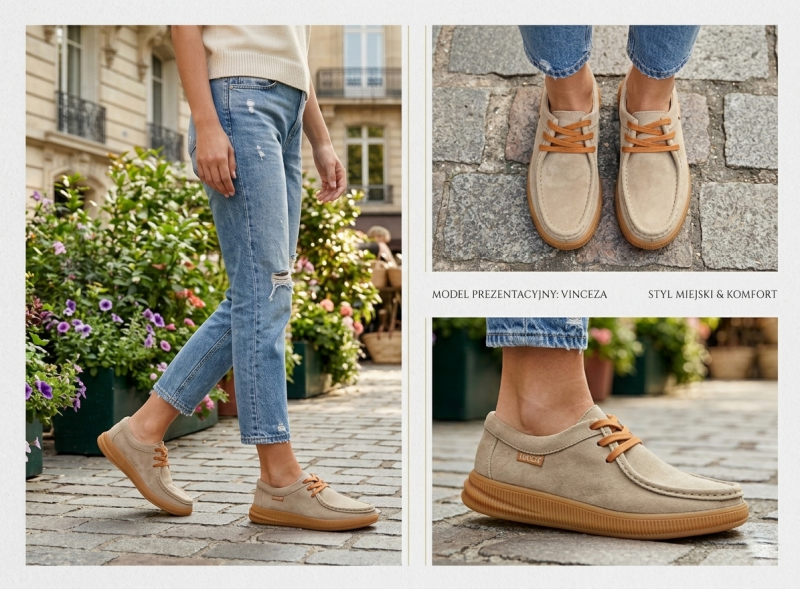Click the balcony railing on the building
Screen dimensions: 800x589
tap(82, 117)
